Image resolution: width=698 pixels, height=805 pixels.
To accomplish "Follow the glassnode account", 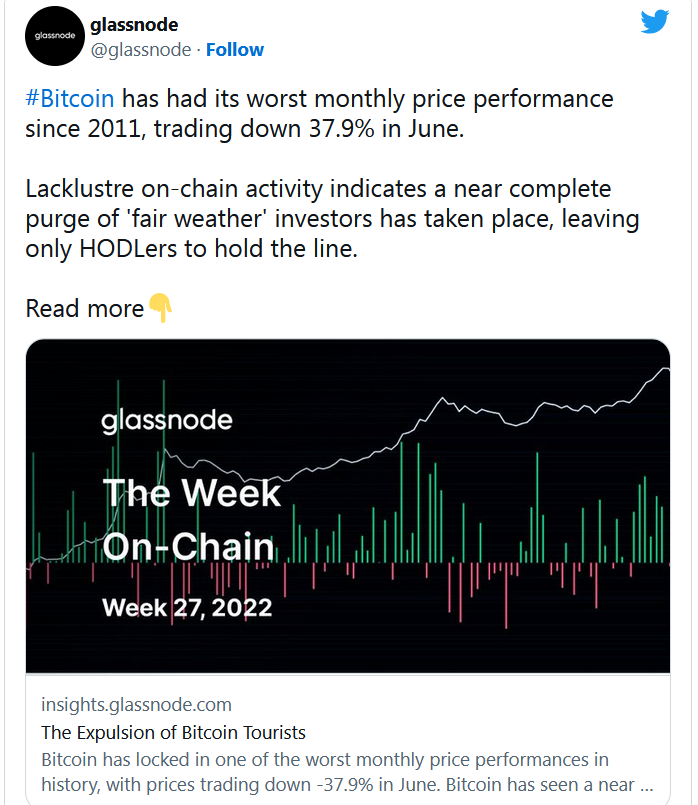I will pos(235,50).
